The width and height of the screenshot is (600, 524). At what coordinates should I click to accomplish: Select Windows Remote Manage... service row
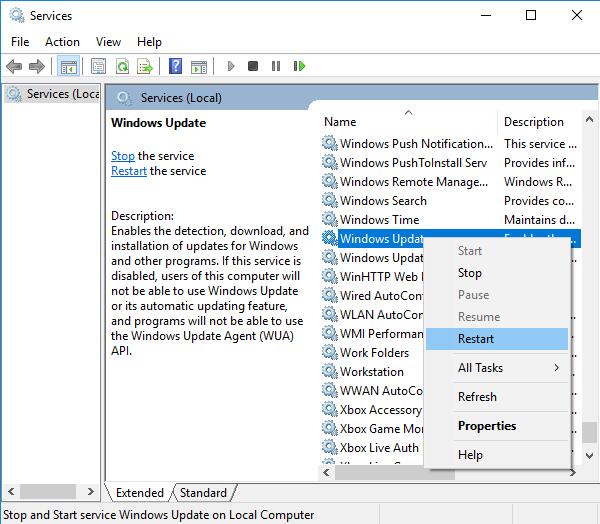[451, 182]
